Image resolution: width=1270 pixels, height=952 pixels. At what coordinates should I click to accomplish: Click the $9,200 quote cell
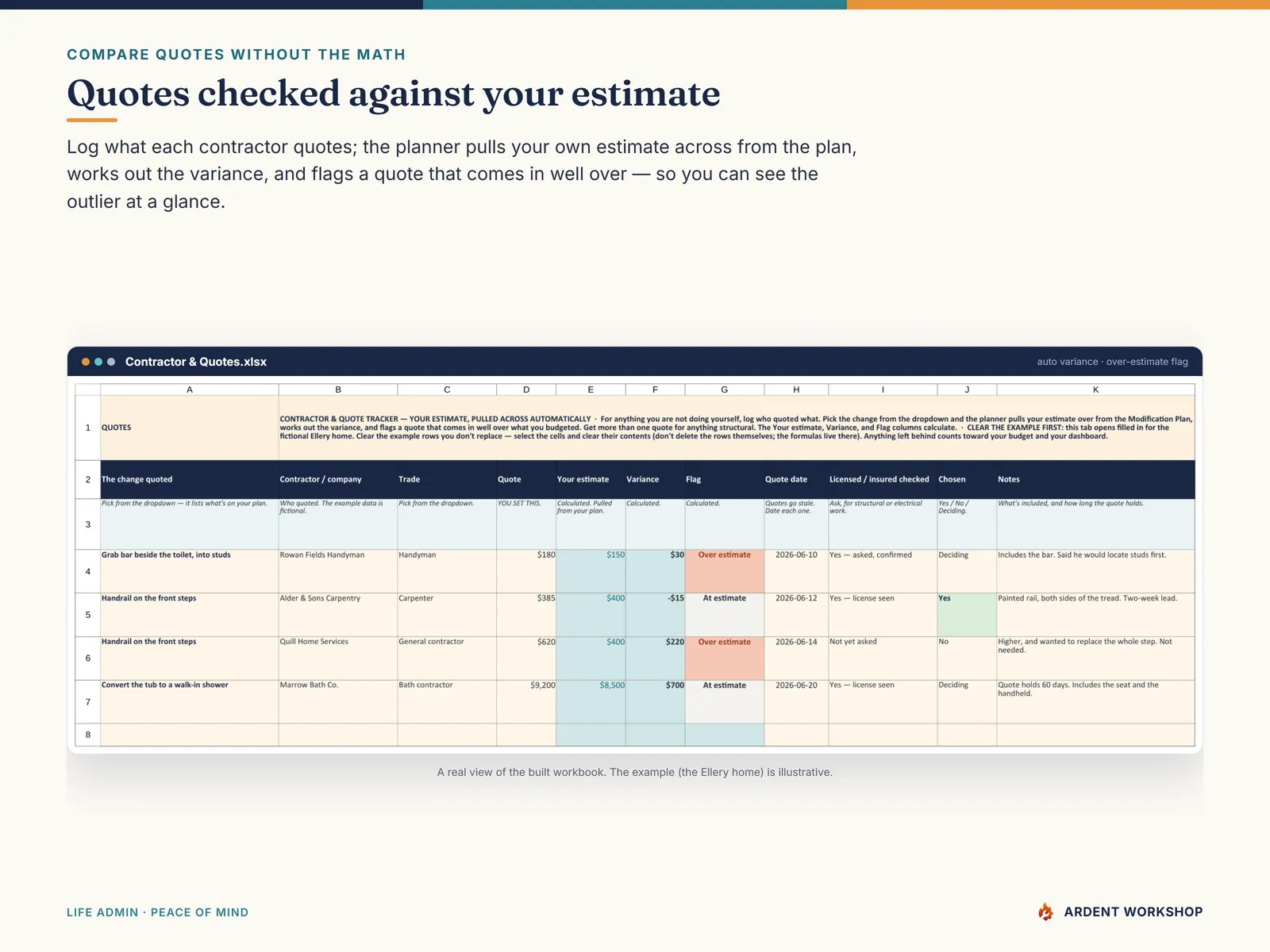click(526, 701)
